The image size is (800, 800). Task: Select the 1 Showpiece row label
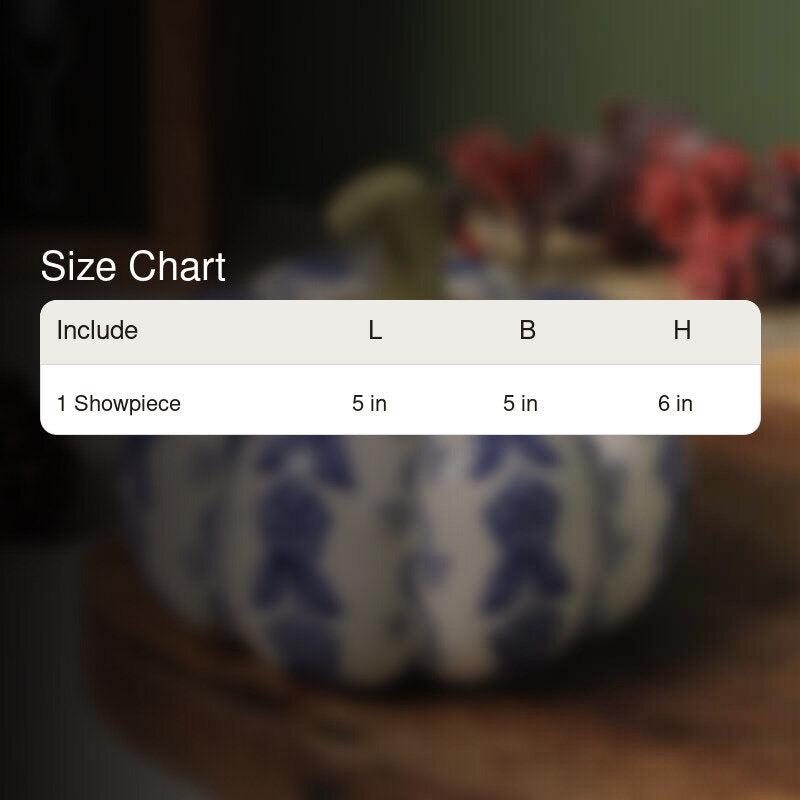coord(119,404)
